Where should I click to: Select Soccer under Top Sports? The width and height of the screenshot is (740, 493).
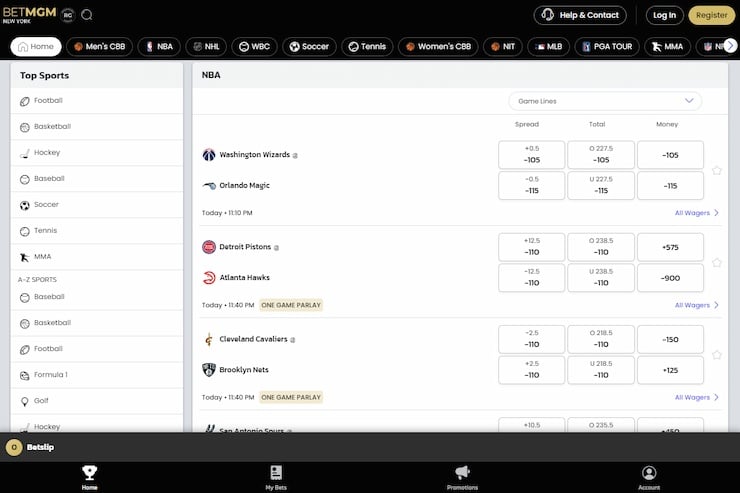tap(97, 204)
